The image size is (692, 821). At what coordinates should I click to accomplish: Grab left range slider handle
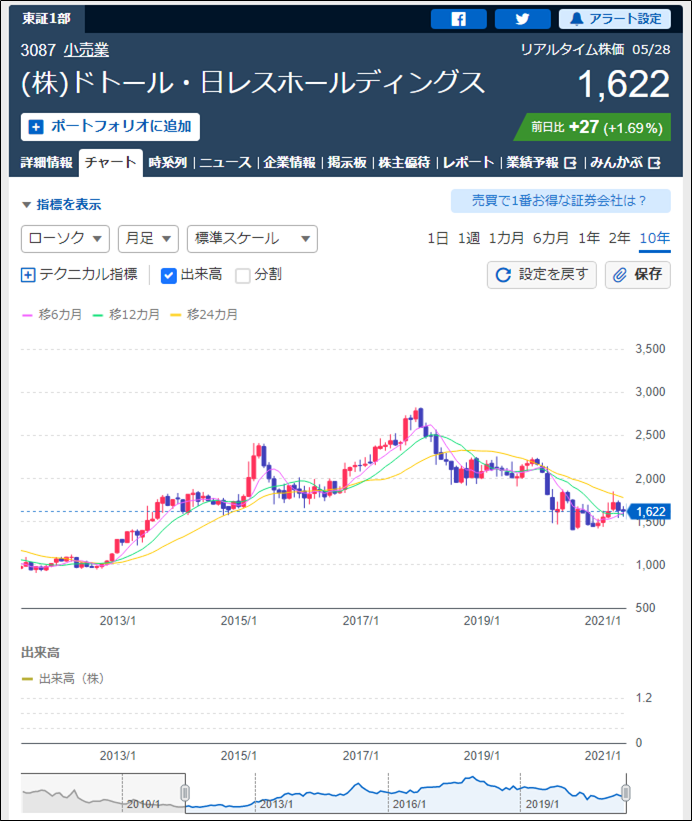185,793
